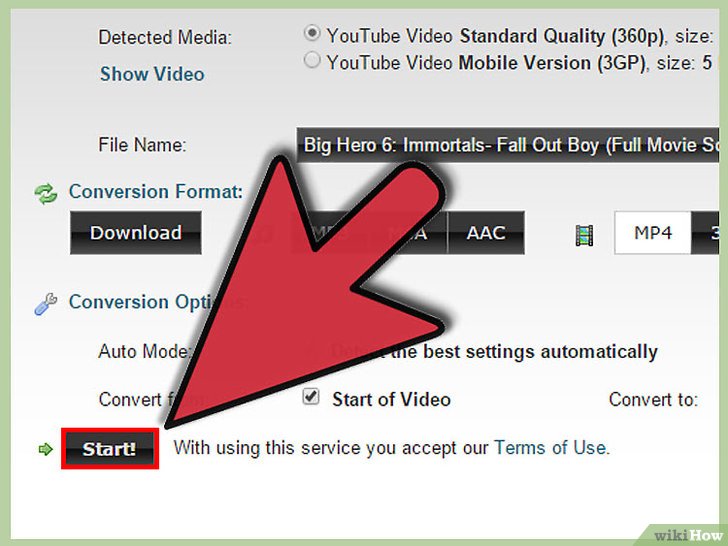The height and width of the screenshot is (546, 728).
Task: Toggle the Start of Video checkbox
Action: pos(311,397)
